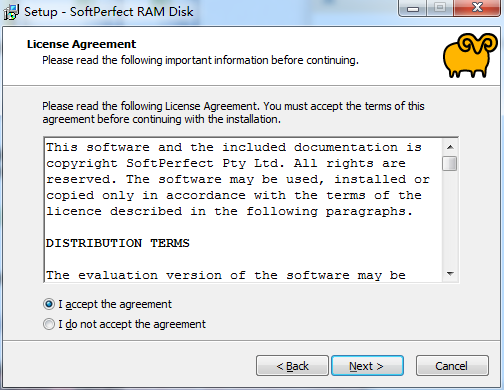Viewport: 504px width, 390px height.
Task: Click the window title Setup - SoftPerfect RAM Disk
Action: point(109,12)
